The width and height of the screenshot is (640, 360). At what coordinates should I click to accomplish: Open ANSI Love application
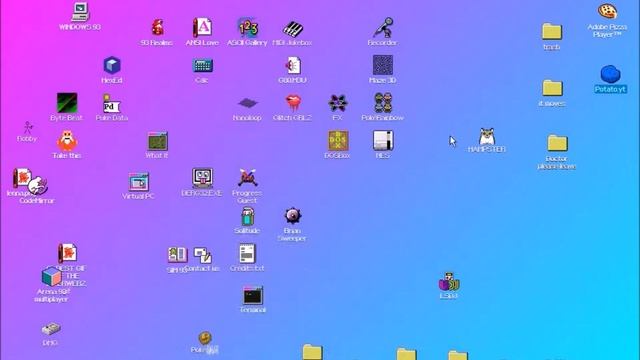(x=202, y=28)
